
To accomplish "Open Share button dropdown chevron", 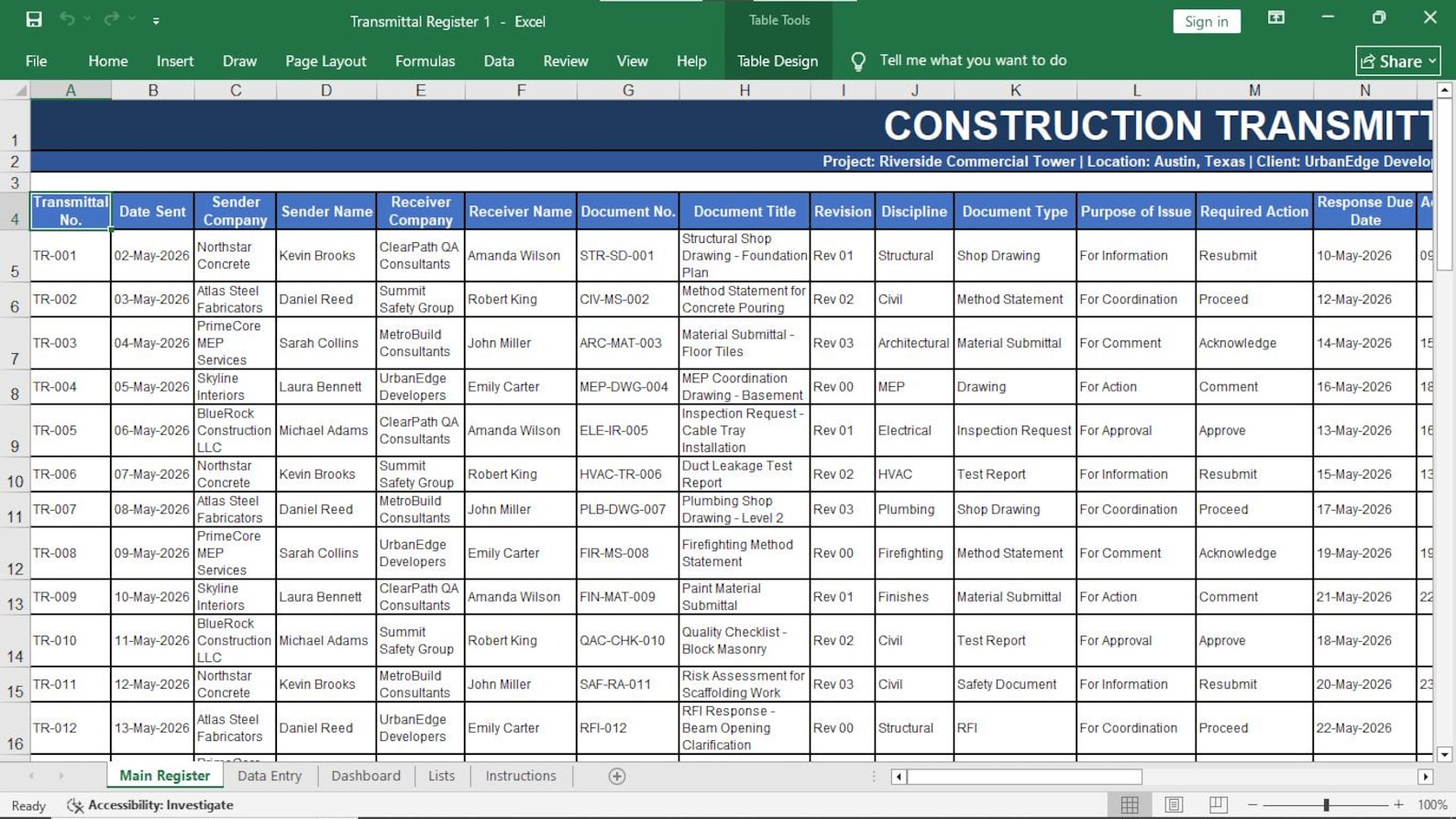I will coord(1431,61).
